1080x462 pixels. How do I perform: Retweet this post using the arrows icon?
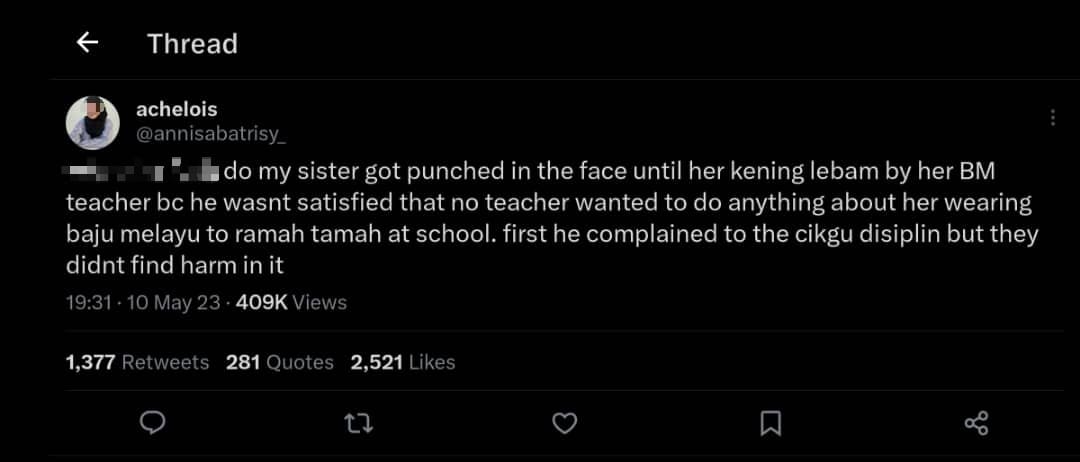click(x=358, y=424)
